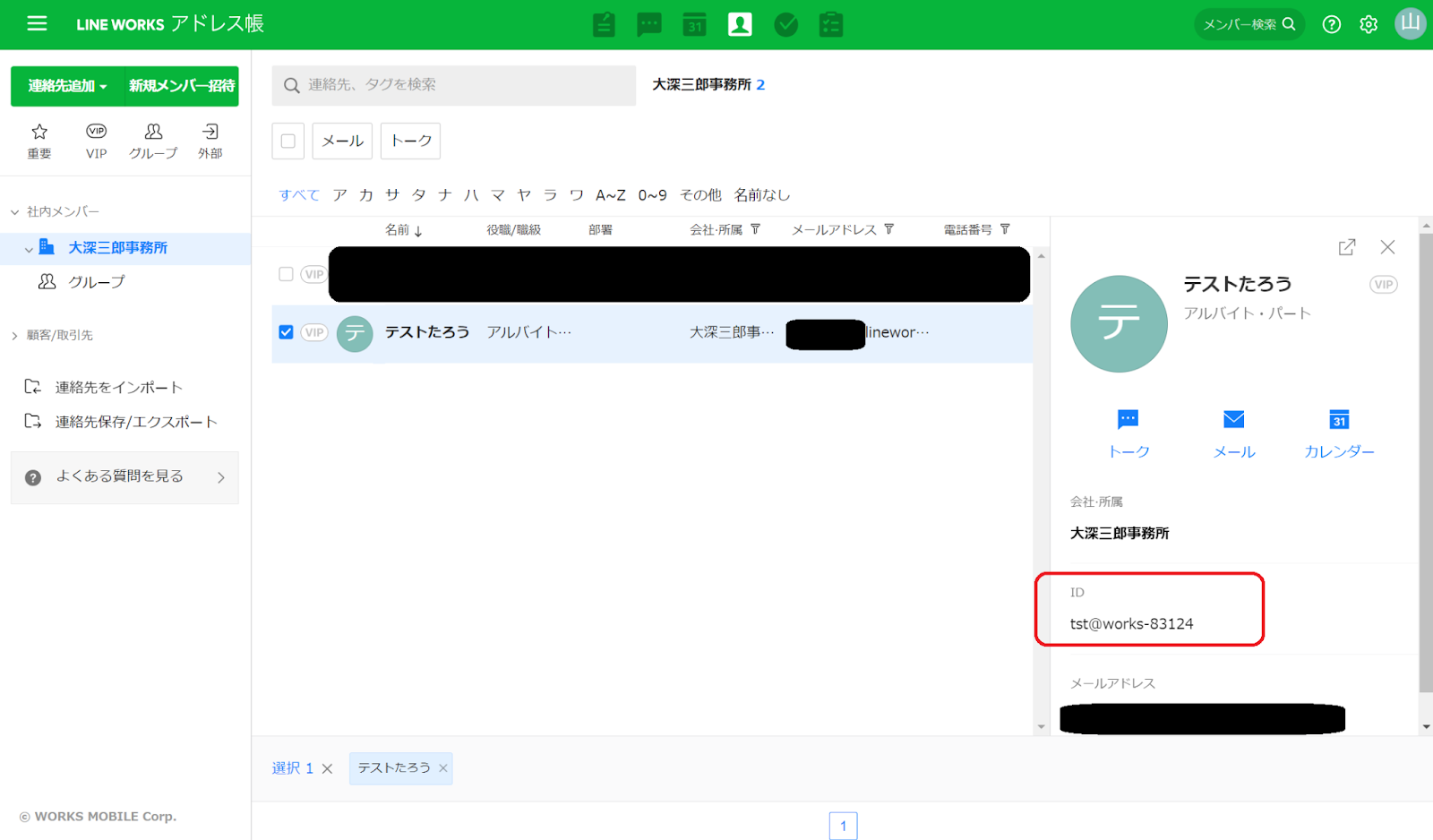Open the Board (notes) service icon
Screen dimensions: 1433x840
click(605, 24)
